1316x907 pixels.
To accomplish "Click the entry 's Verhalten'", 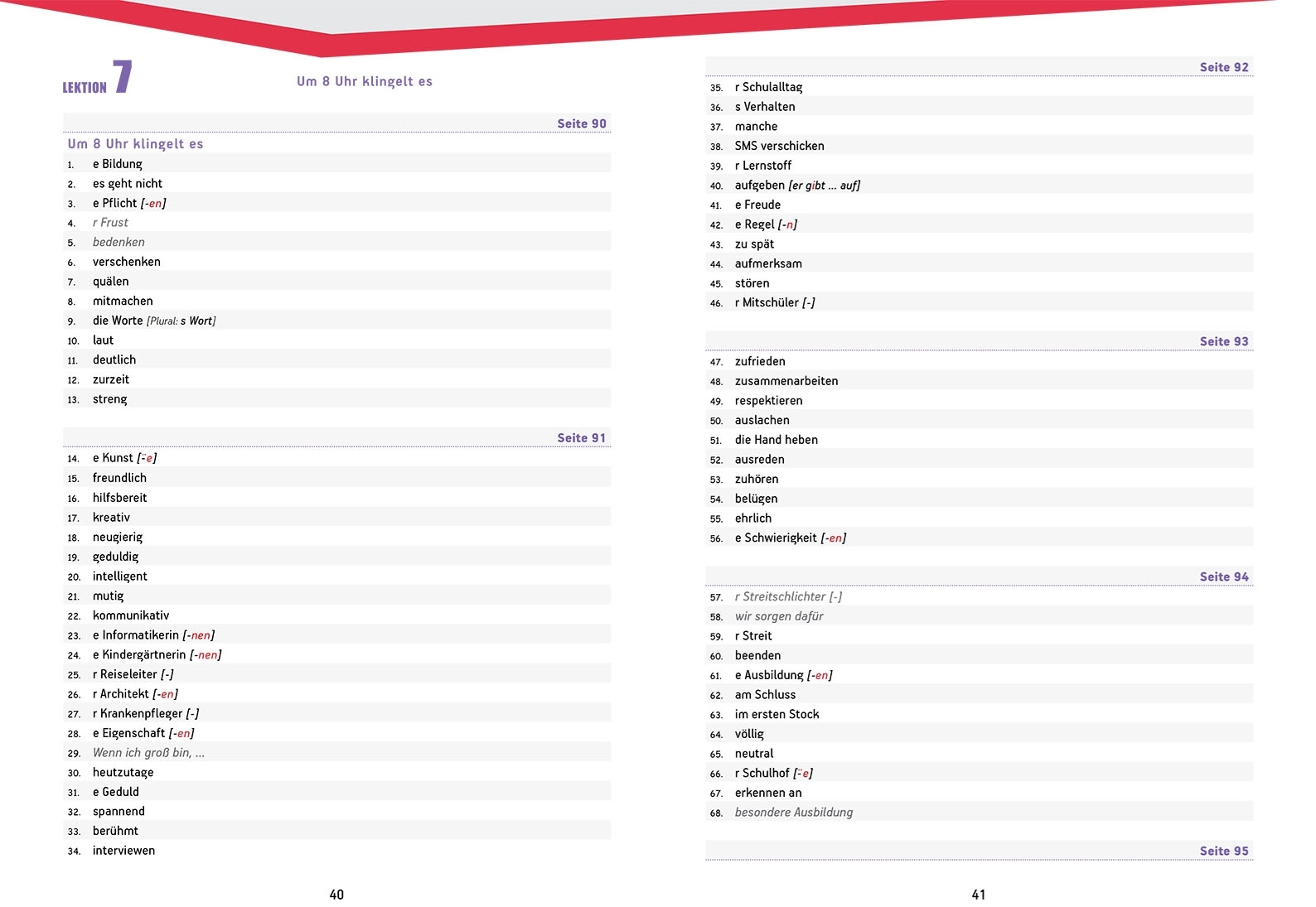I will (x=765, y=107).
